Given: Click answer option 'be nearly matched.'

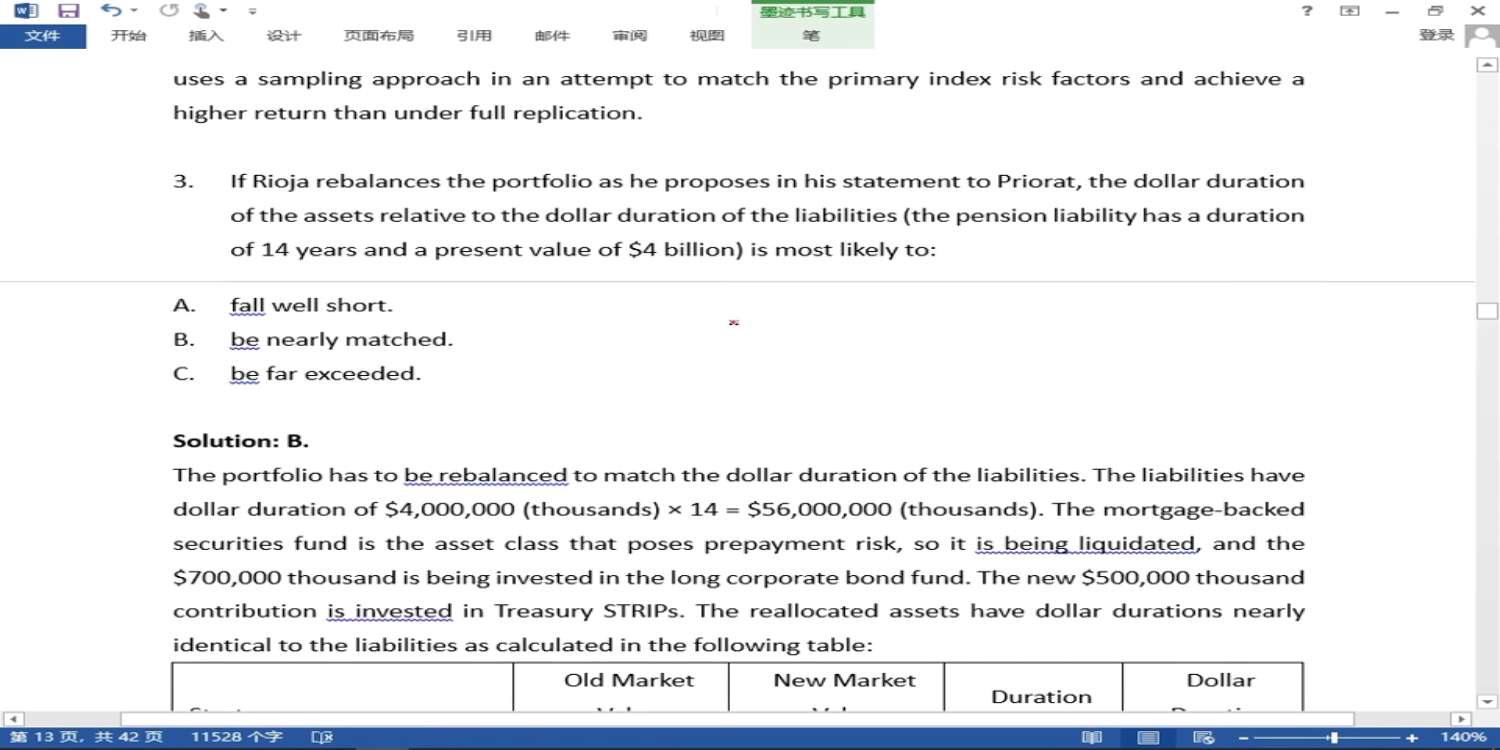Looking at the screenshot, I should [x=341, y=340].
